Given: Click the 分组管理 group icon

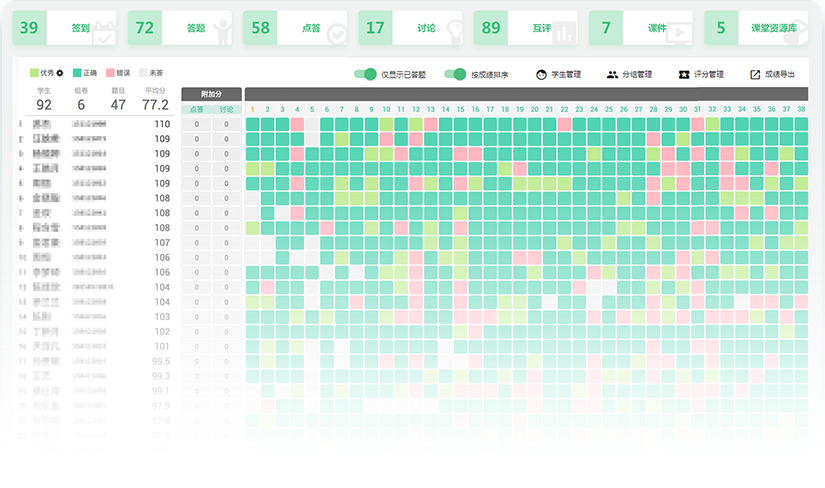Looking at the screenshot, I should coord(612,74).
